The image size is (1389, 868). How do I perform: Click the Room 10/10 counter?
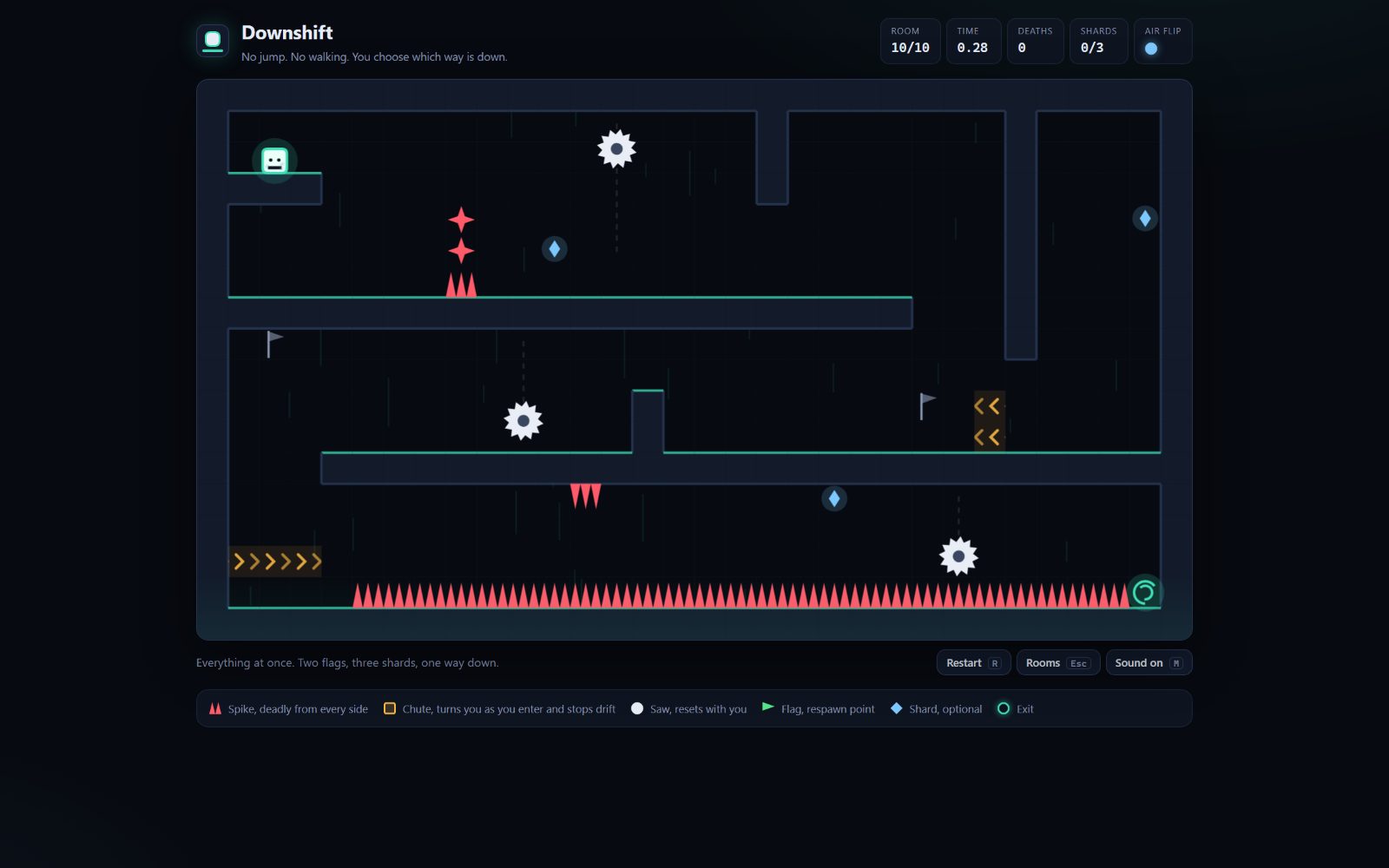tap(910, 41)
